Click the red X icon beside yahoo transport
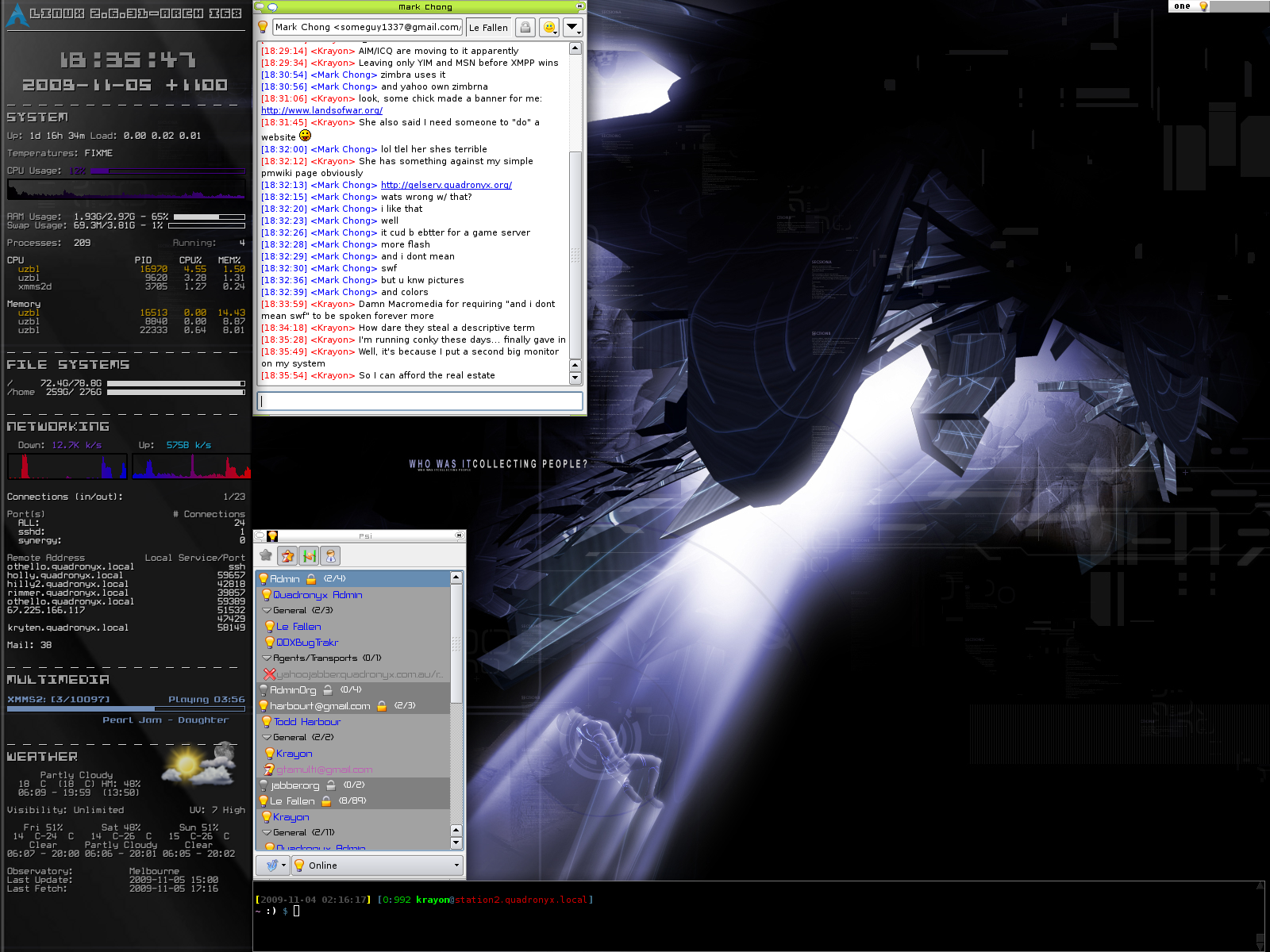This screenshot has height=952, width=1270. [270, 674]
